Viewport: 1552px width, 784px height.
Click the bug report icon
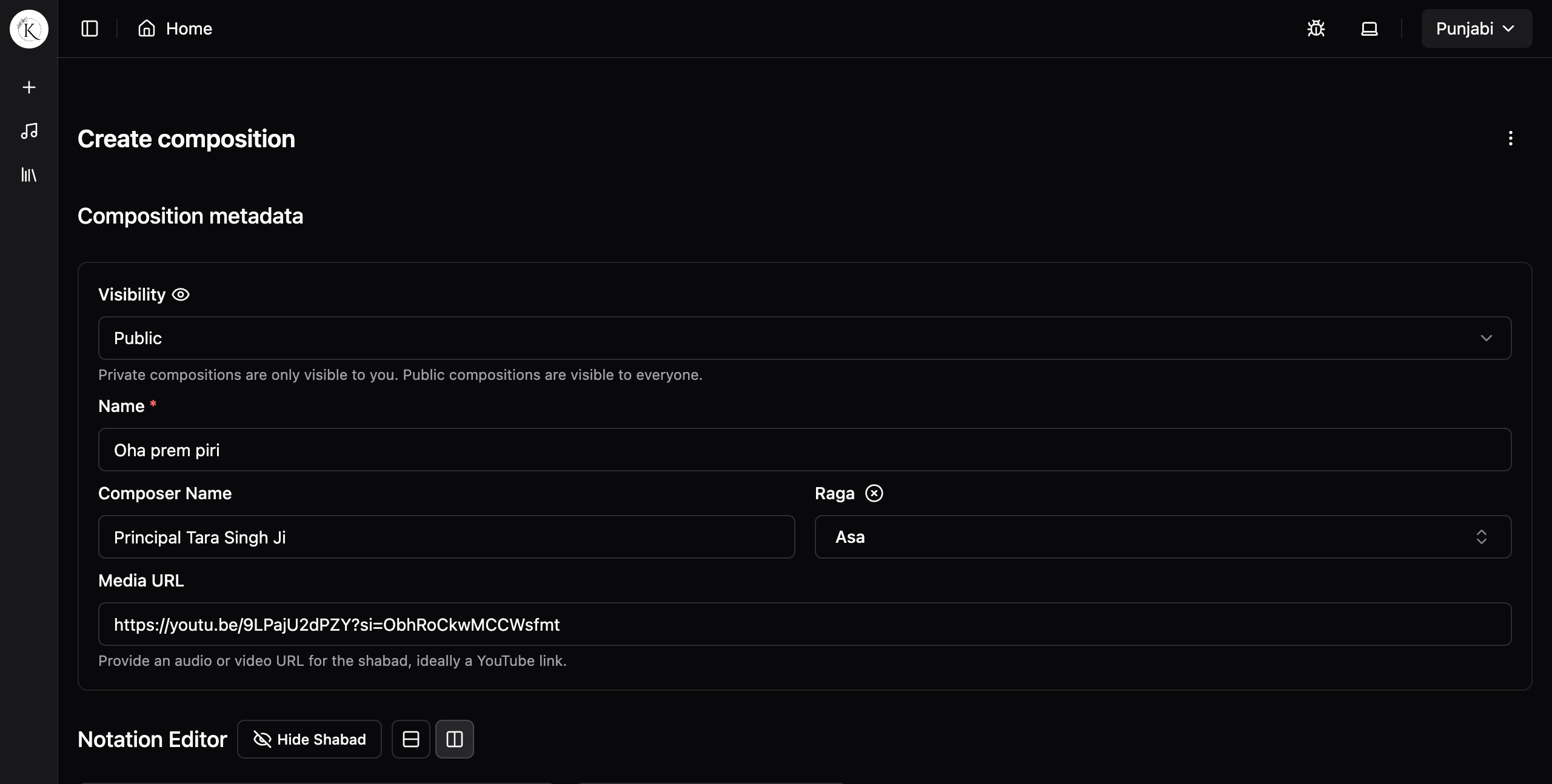[x=1316, y=28]
